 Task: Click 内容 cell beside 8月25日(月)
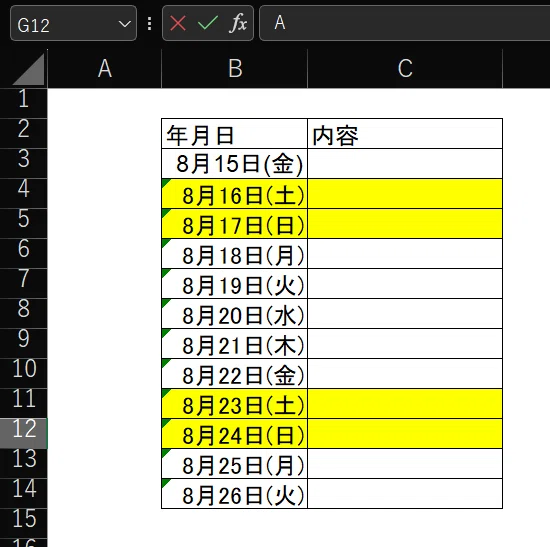405,463
